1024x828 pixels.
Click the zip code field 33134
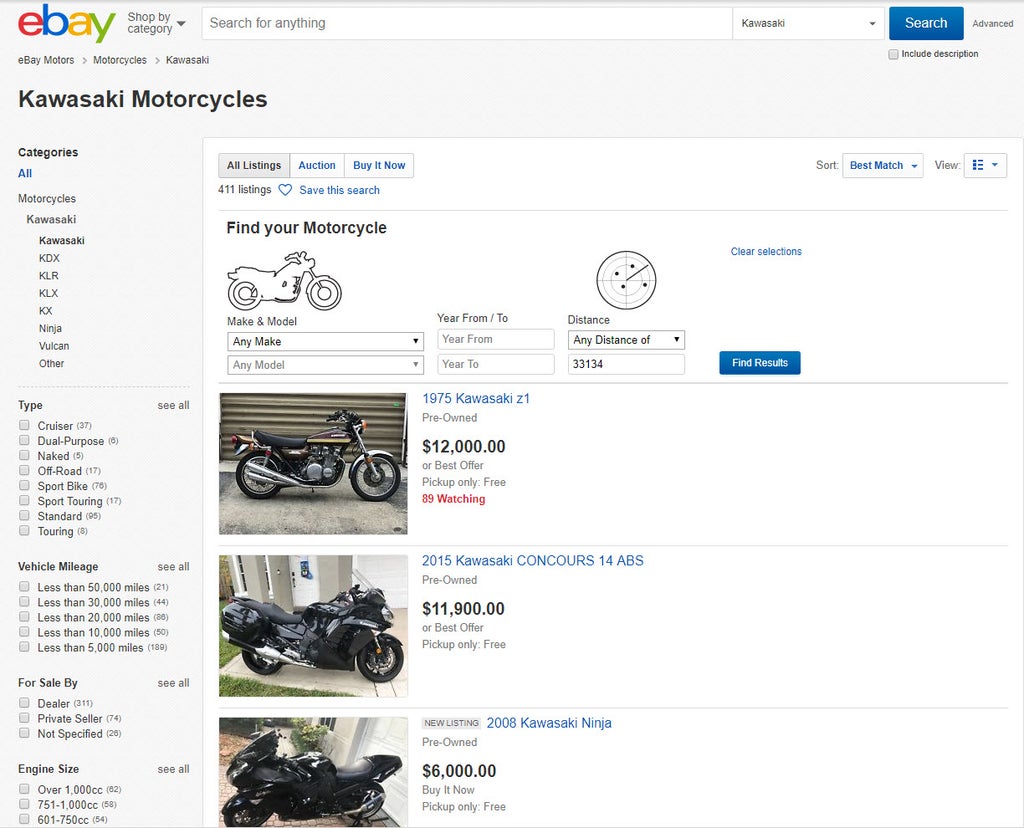626,364
